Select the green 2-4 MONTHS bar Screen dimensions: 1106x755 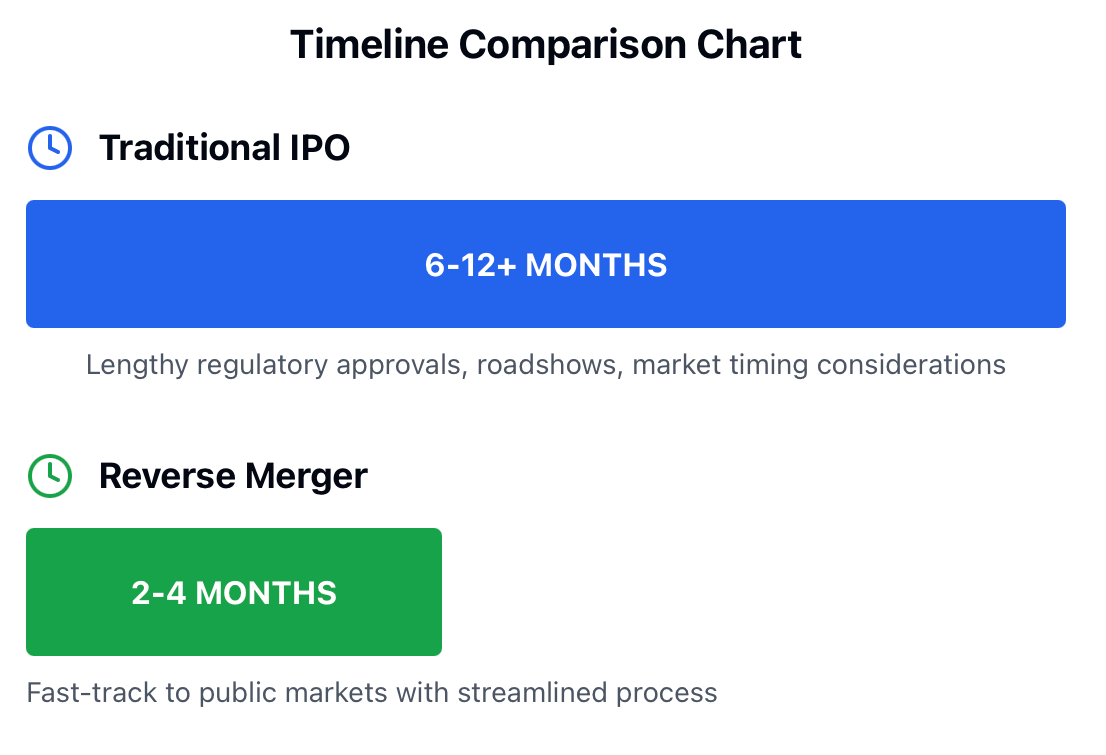click(234, 592)
